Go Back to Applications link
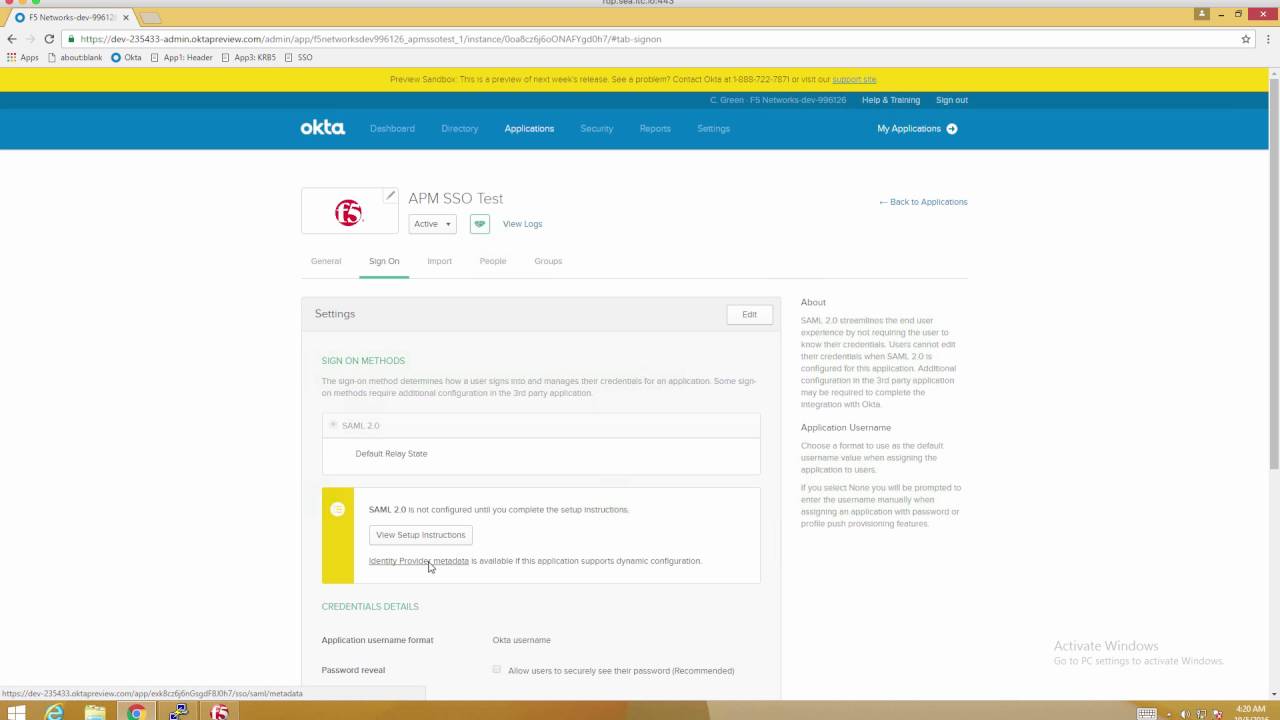The image size is (1280, 720). click(923, 202)
